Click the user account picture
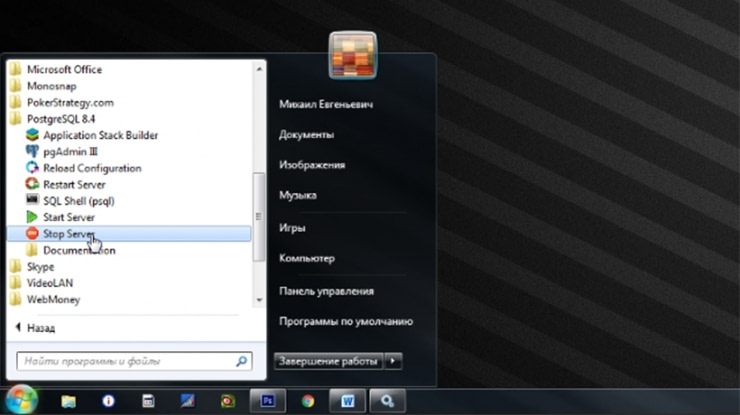Screen dimensions: 740x415 point(353,55)
